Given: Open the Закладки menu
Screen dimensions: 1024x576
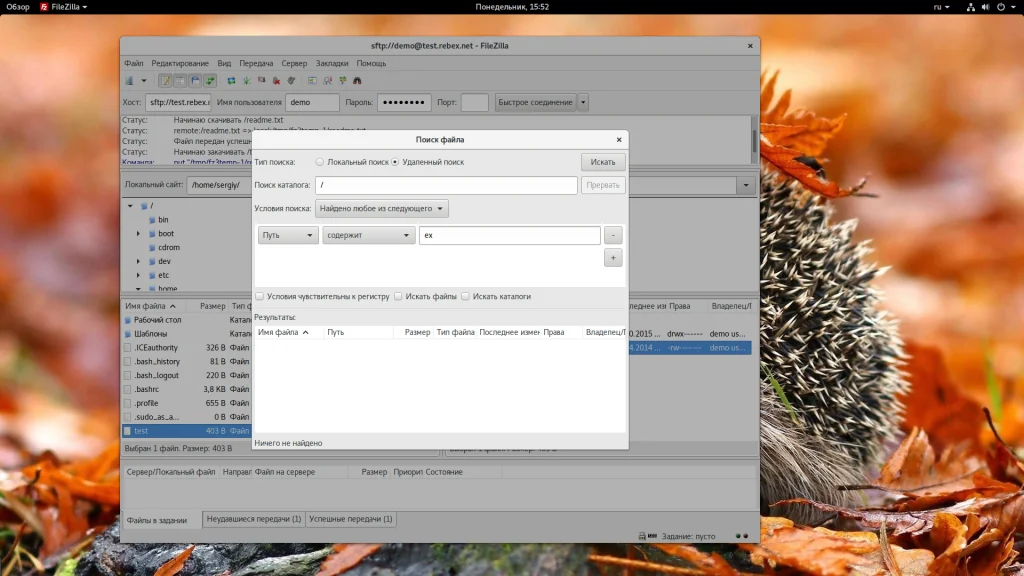Looking at the screenshot, I should 332,63.
